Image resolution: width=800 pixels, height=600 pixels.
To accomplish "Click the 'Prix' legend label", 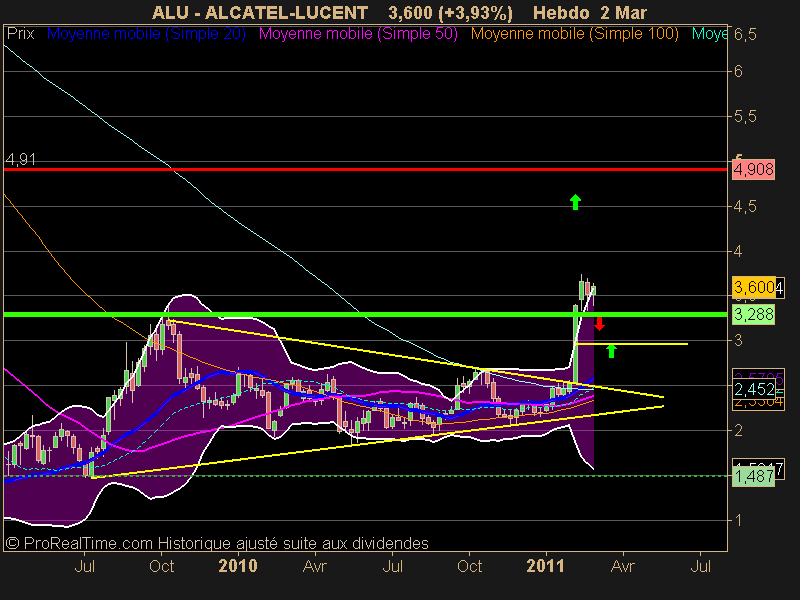I will click(20, 34).
